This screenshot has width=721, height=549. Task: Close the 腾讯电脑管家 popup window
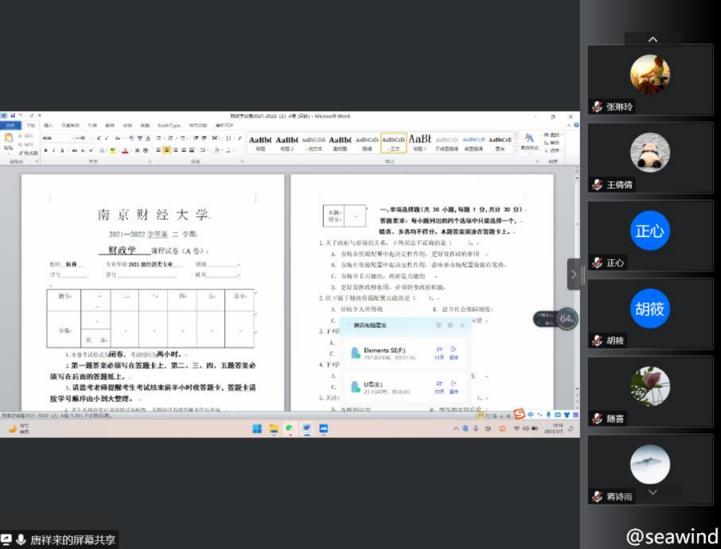tap(462, 325)
